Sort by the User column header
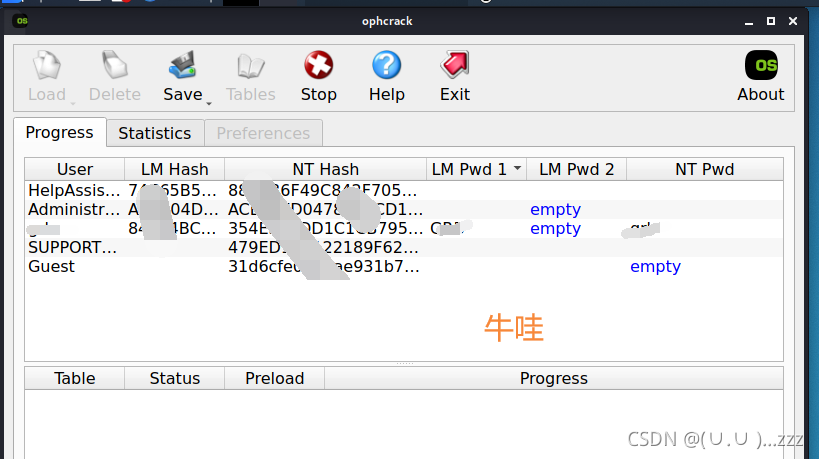The width and height of the screenshot is (819, 459). pyautogui.click(x=75, y=169)
